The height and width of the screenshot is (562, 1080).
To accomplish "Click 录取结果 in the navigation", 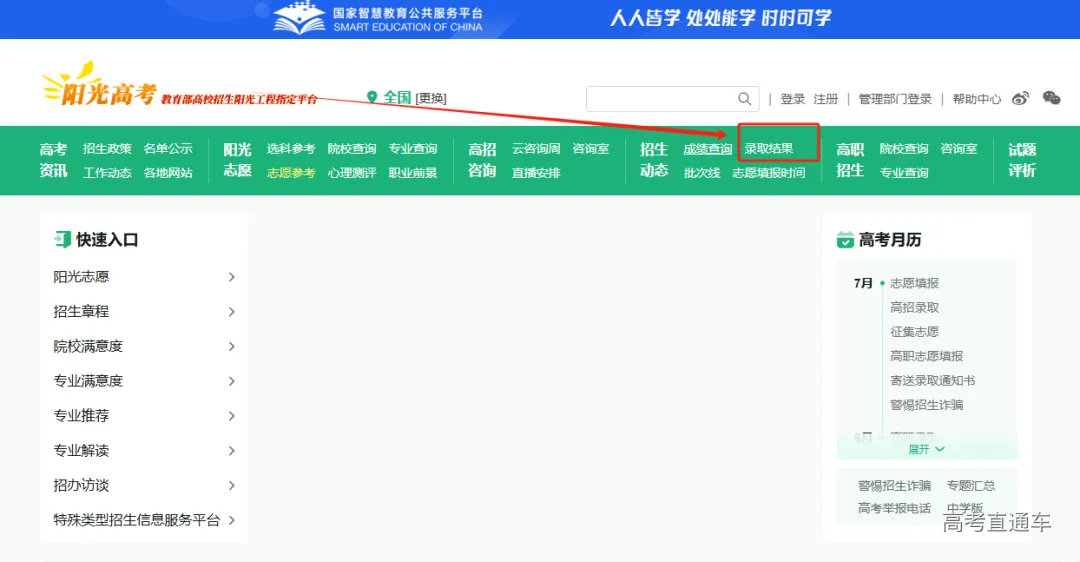I will [x=769, y=149].
